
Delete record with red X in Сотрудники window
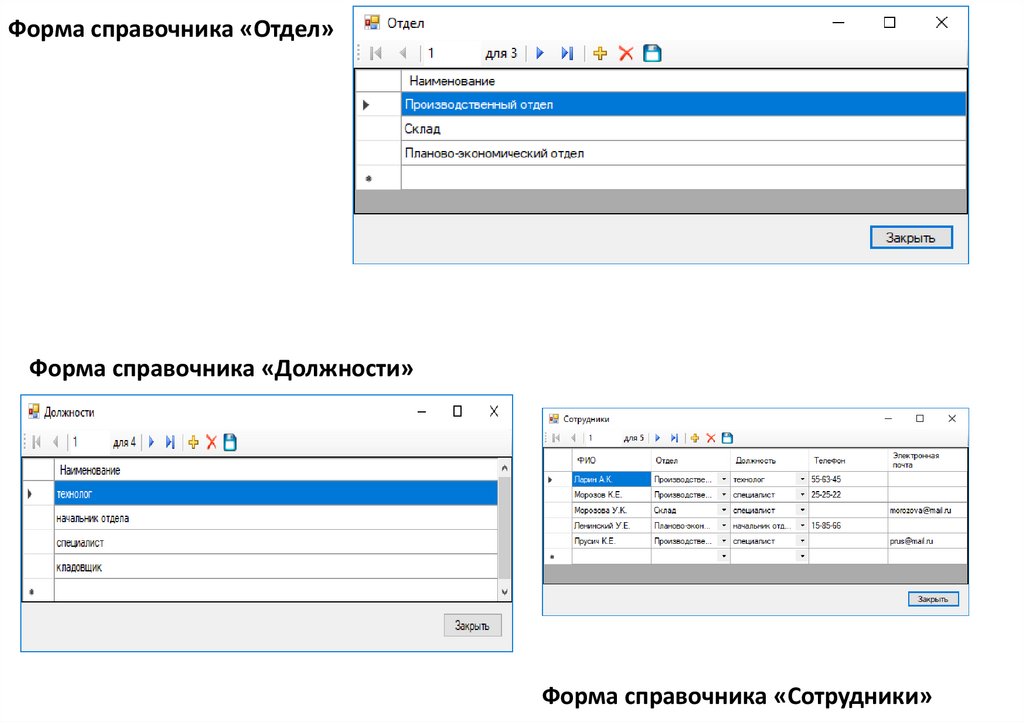click(711, 438)
